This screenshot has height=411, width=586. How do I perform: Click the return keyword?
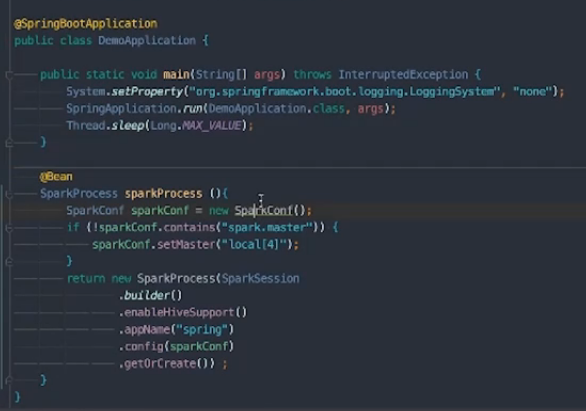(86, 279)
